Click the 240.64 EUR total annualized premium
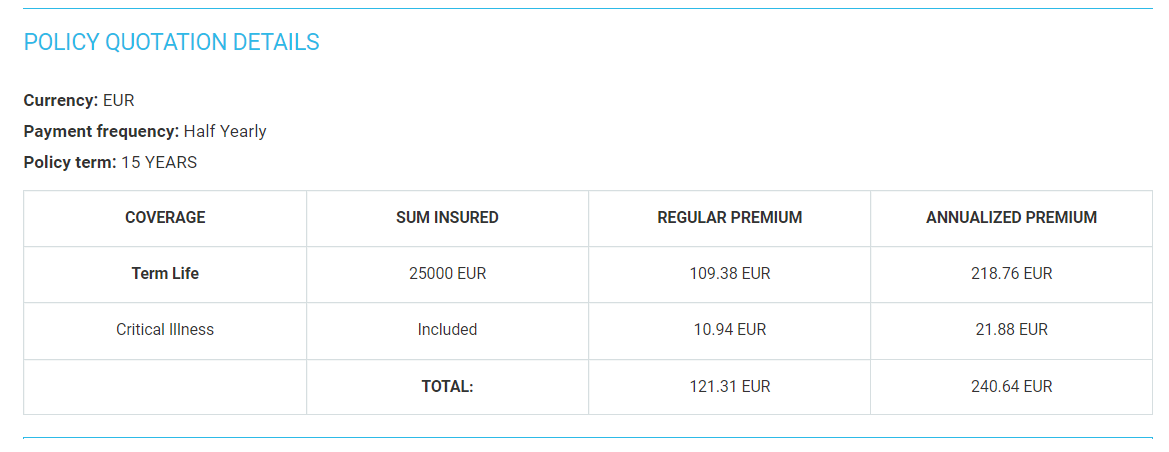This screenshot has width=1169, height=452. [1011, 386]
